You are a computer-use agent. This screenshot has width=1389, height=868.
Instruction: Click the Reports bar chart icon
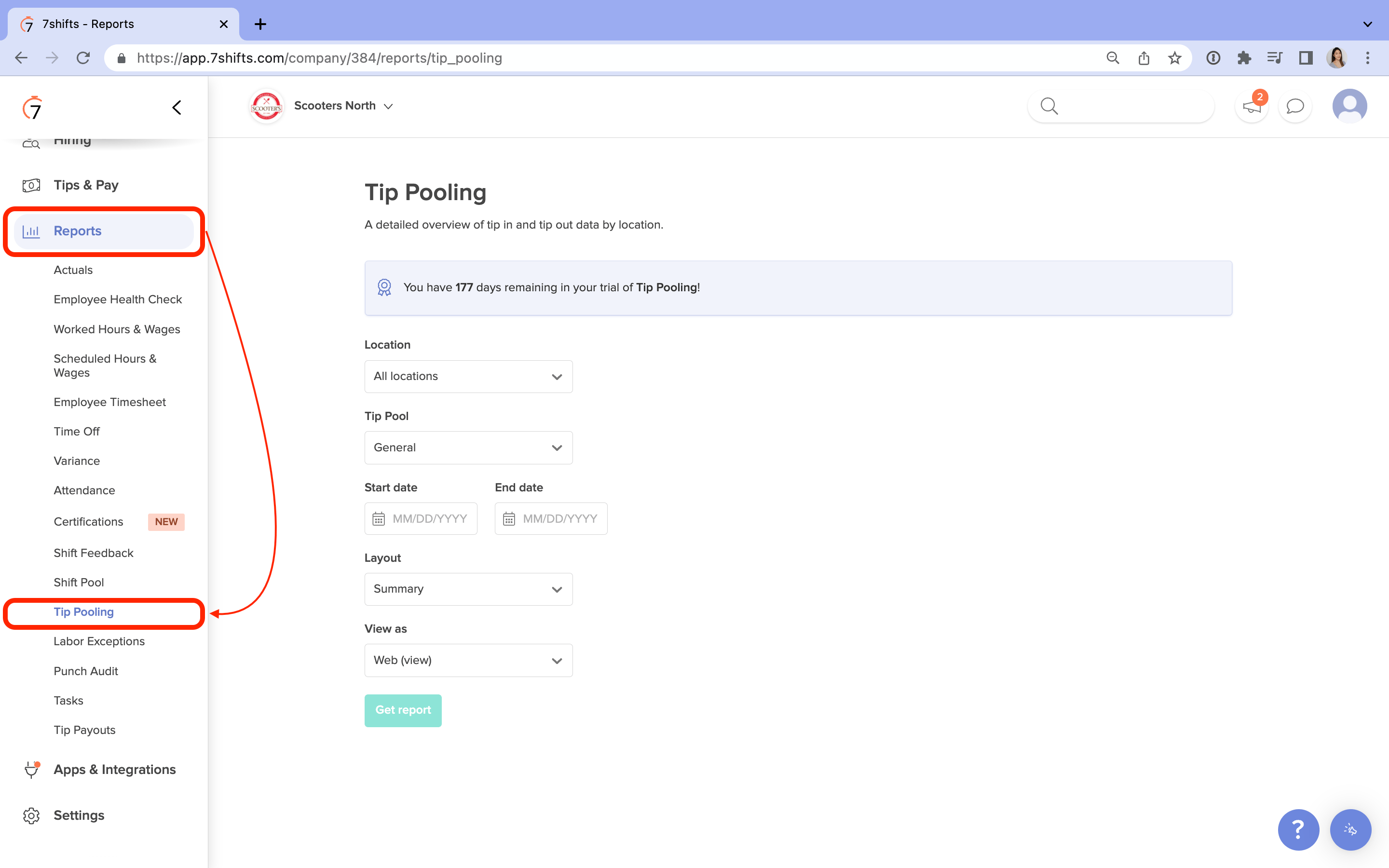pos(31,231)
